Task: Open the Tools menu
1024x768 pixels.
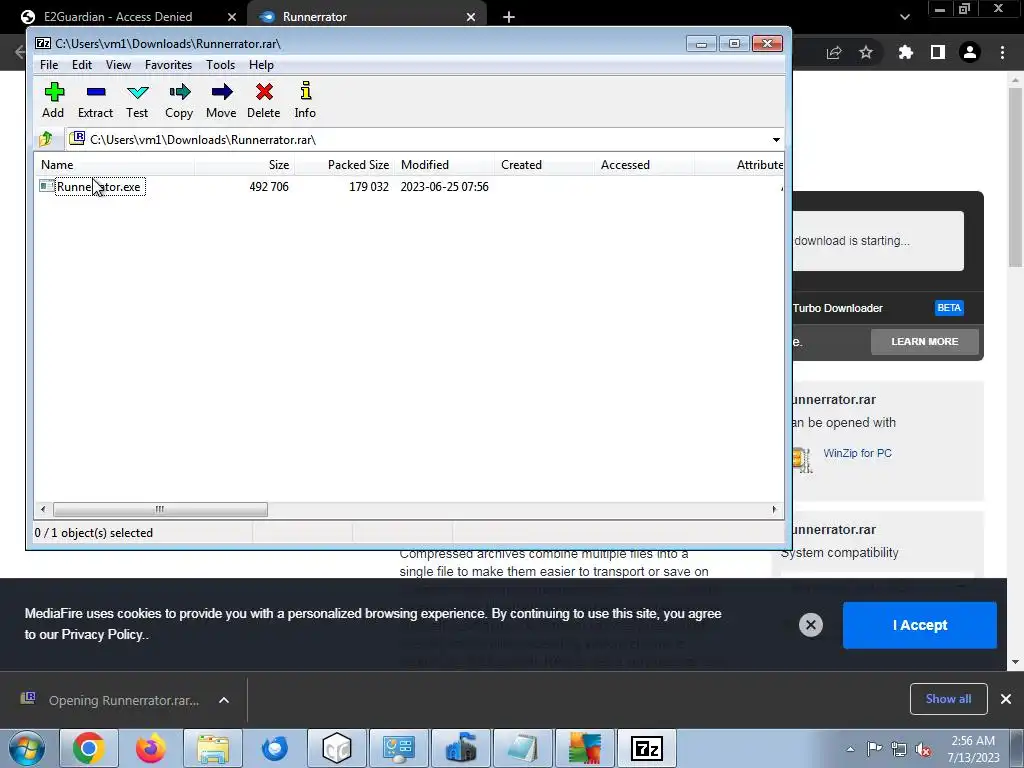Action: (x=220, y=65)
